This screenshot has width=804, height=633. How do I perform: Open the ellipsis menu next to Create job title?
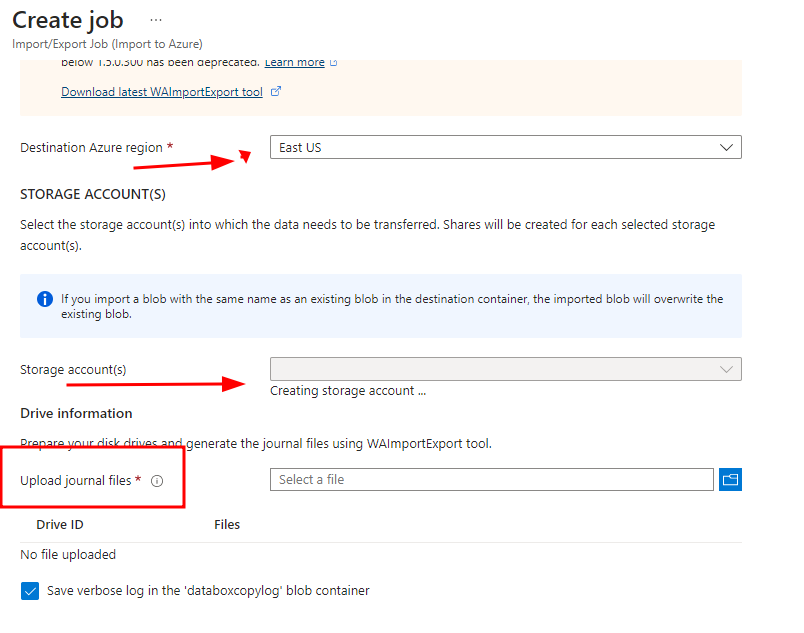coord(156,19)
